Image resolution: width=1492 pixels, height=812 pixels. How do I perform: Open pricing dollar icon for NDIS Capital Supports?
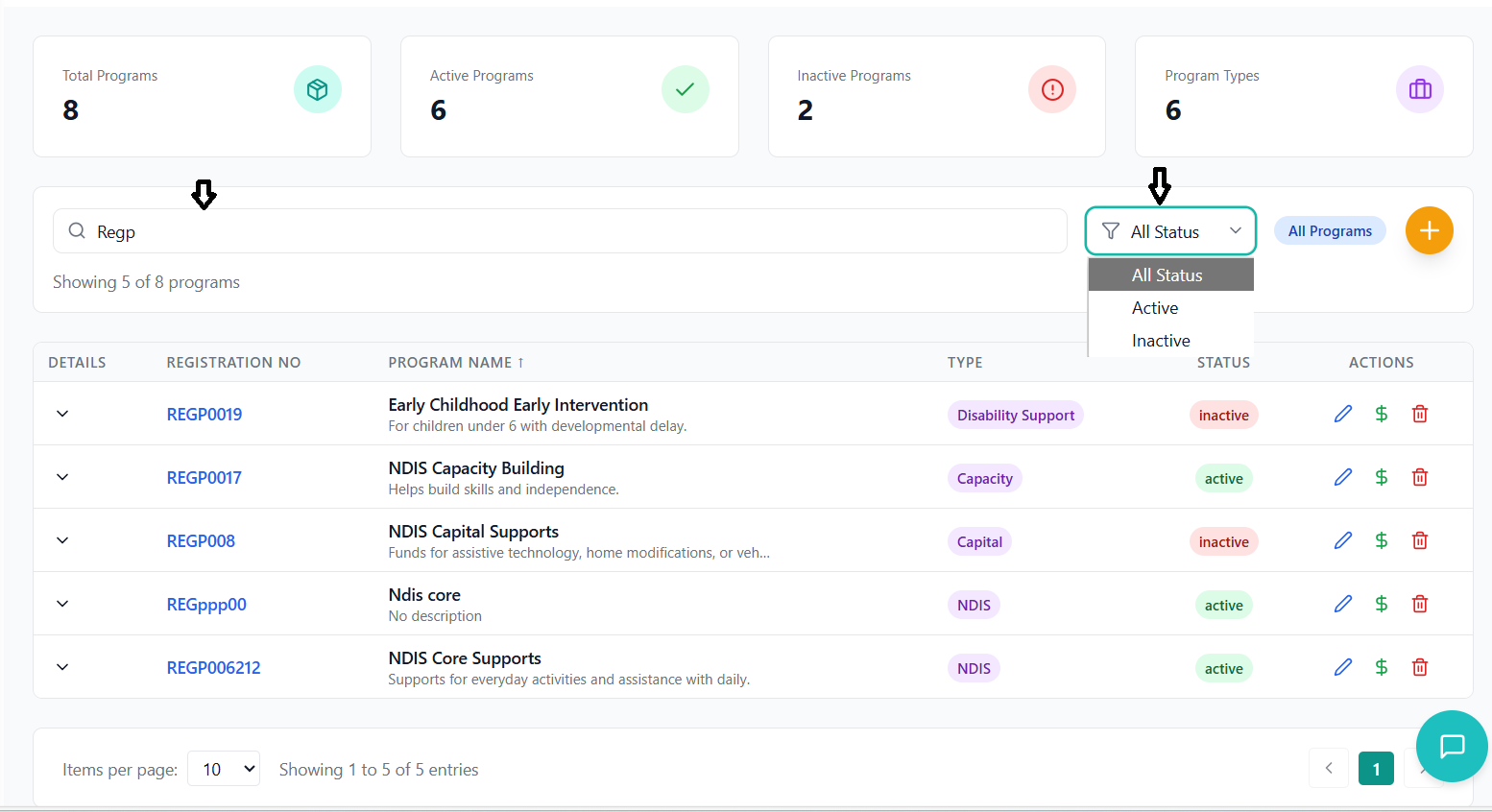tap(1381, 540)
